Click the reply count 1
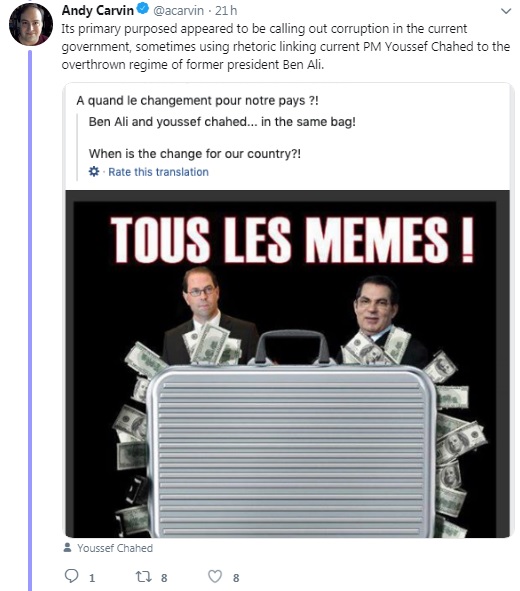520x591 pixels. pos(92,578)
